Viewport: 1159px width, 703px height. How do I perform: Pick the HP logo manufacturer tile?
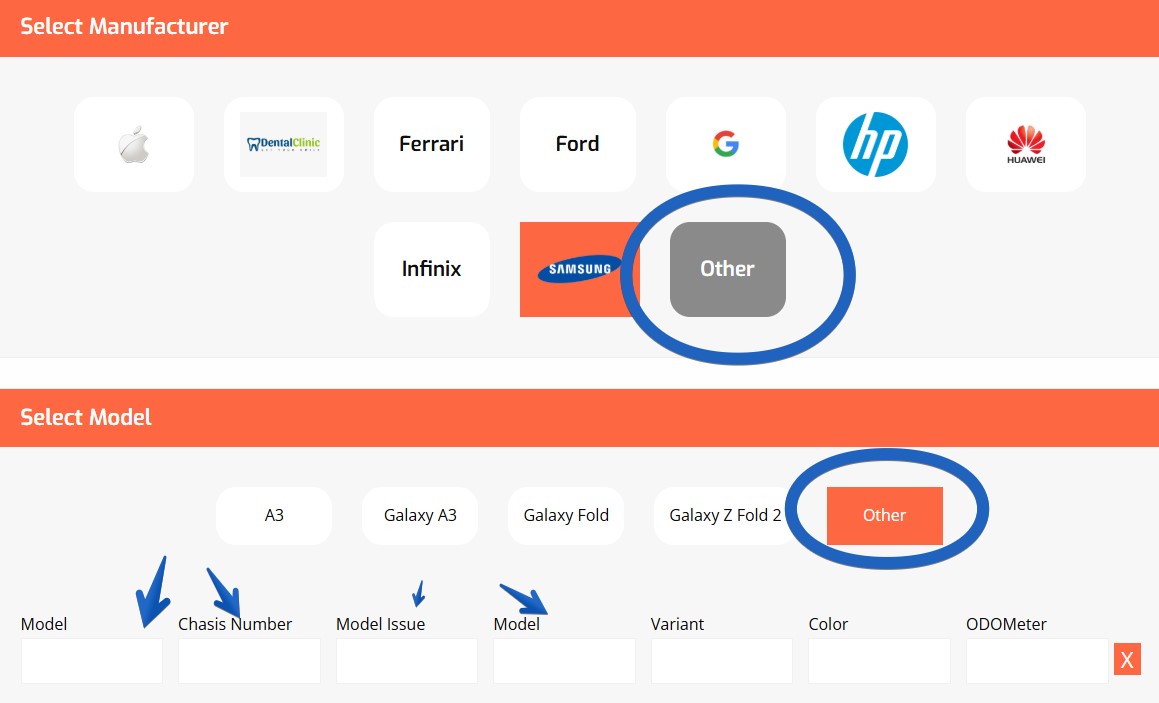click(x=875, y=144)
